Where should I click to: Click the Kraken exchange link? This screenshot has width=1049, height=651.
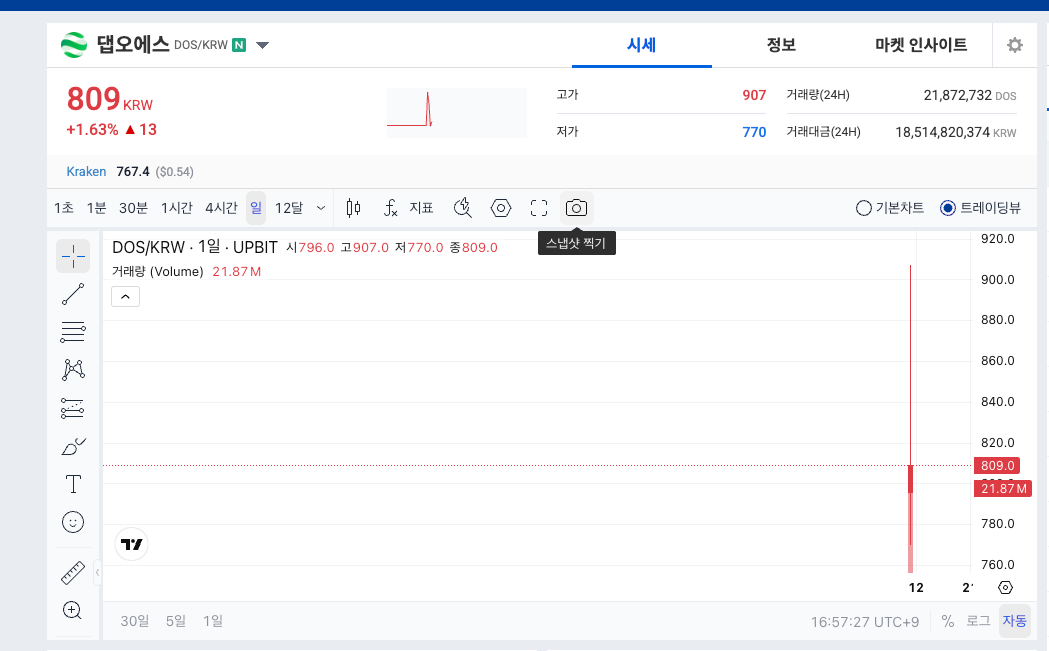[86, 172]
